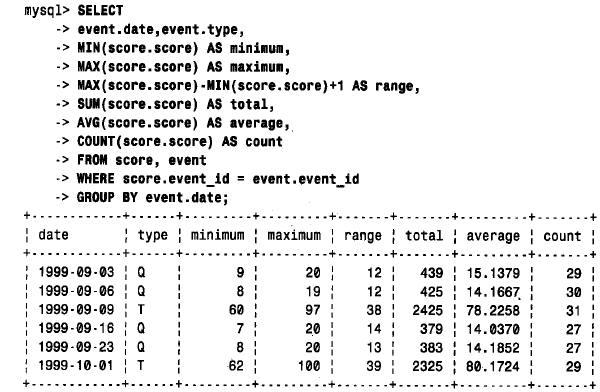
Task: Click the 'count' column header in the table
Action: click(562, 236)
